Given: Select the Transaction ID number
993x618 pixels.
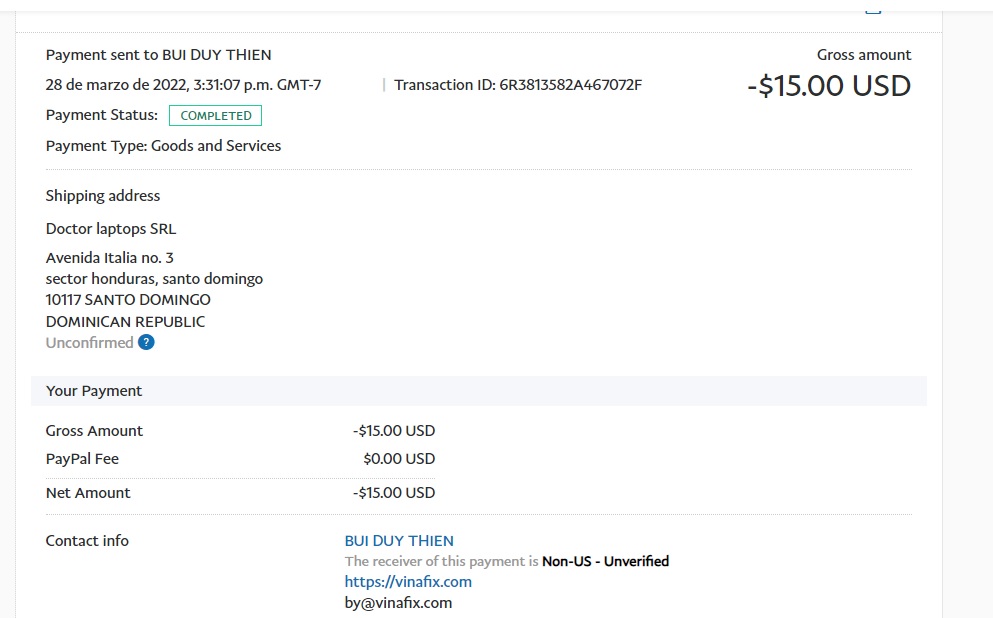Looking at the screenshot, I should coord(571,85).
